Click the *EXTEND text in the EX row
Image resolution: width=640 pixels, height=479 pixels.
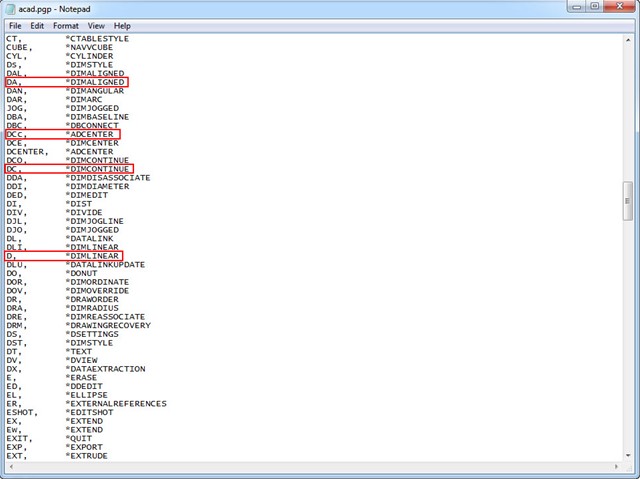point(84,421)
